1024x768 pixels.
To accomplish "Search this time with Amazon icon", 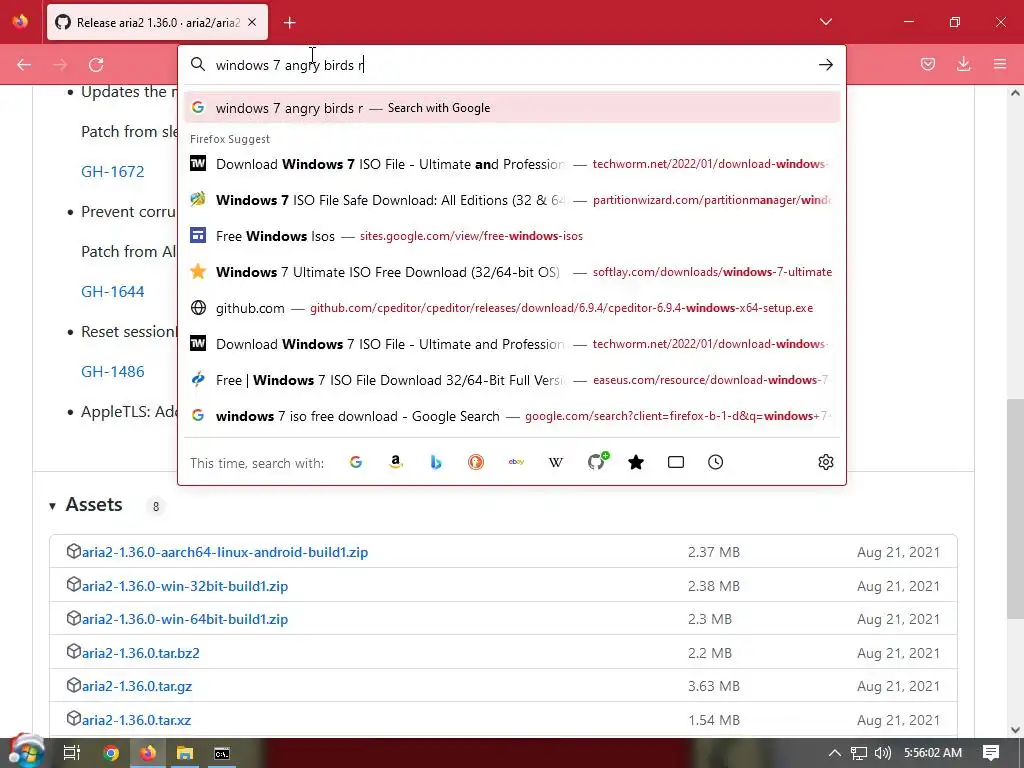I will click(396, 462).
